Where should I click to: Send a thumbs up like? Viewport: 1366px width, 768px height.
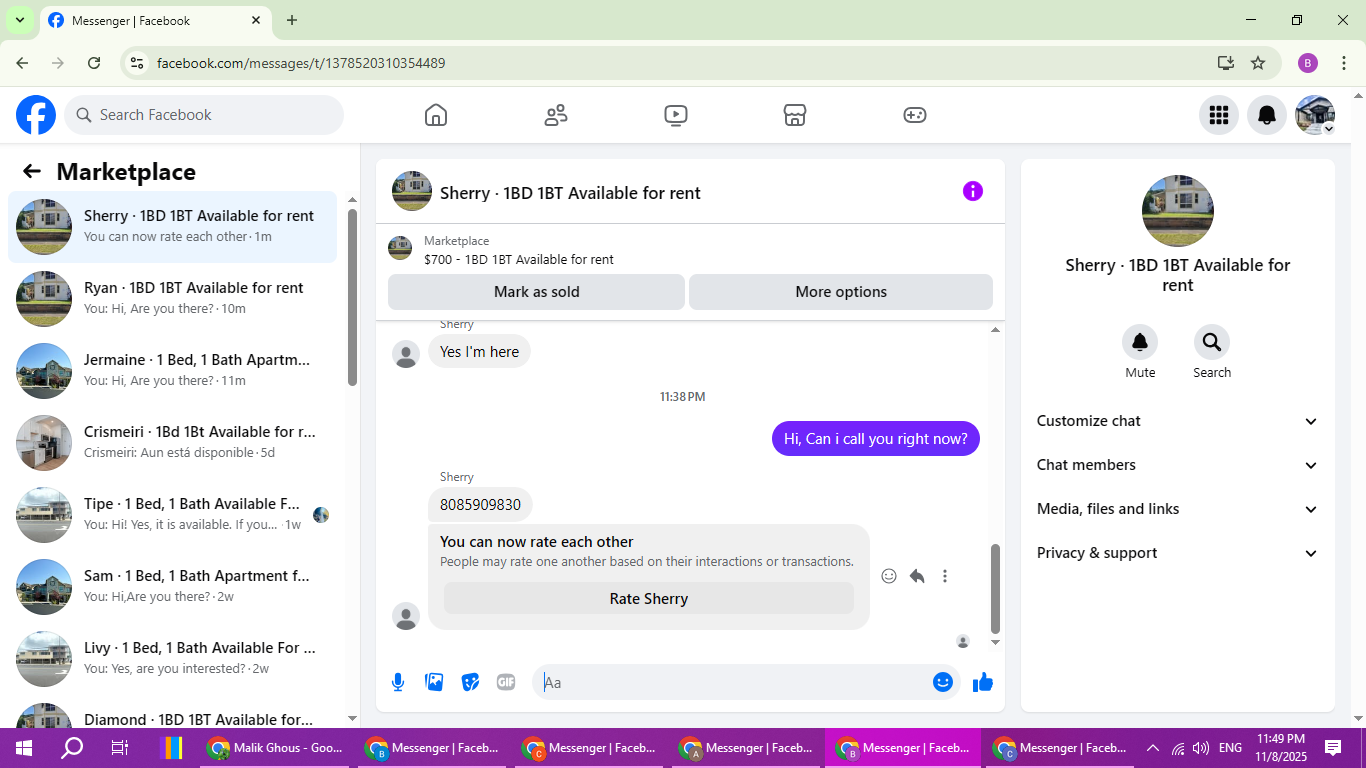click(x=983, y=682)
